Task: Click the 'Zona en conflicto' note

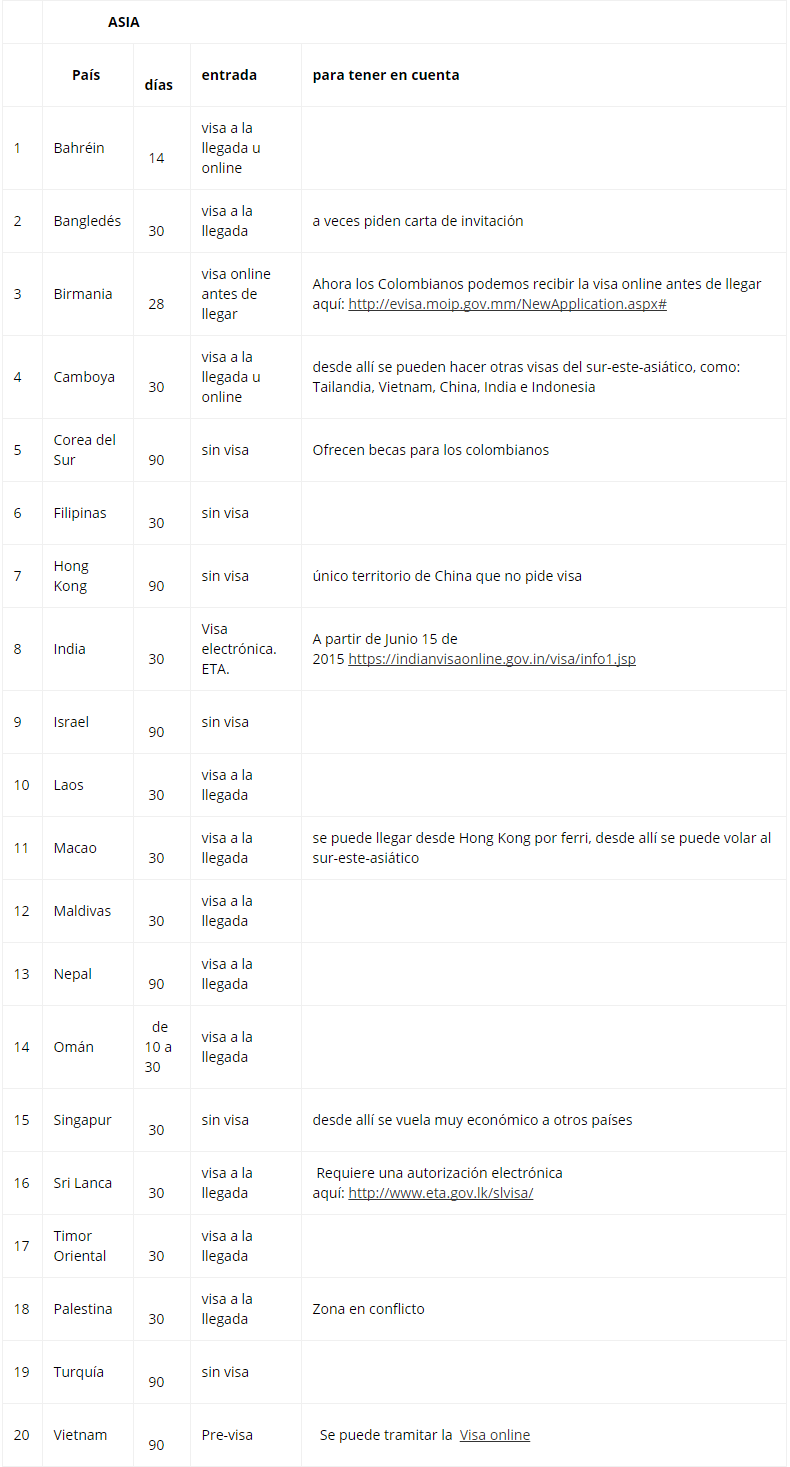Action: coord(368,1309)
